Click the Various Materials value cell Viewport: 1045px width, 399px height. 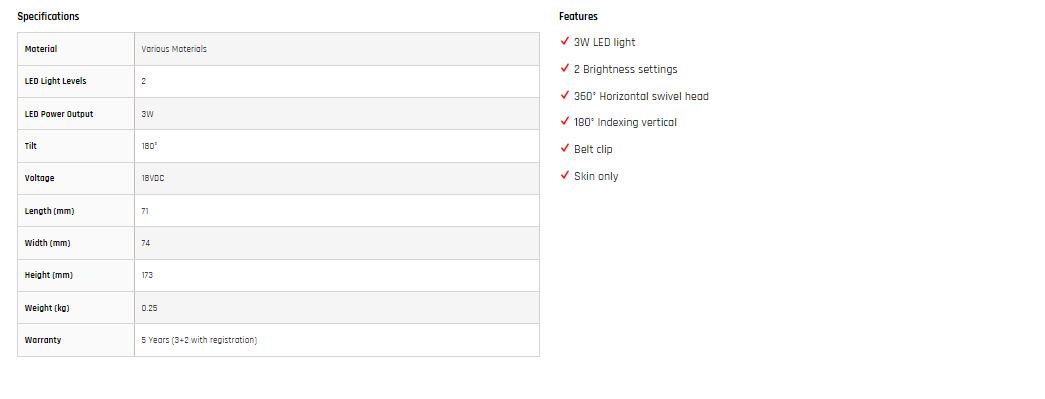point(337,49)
